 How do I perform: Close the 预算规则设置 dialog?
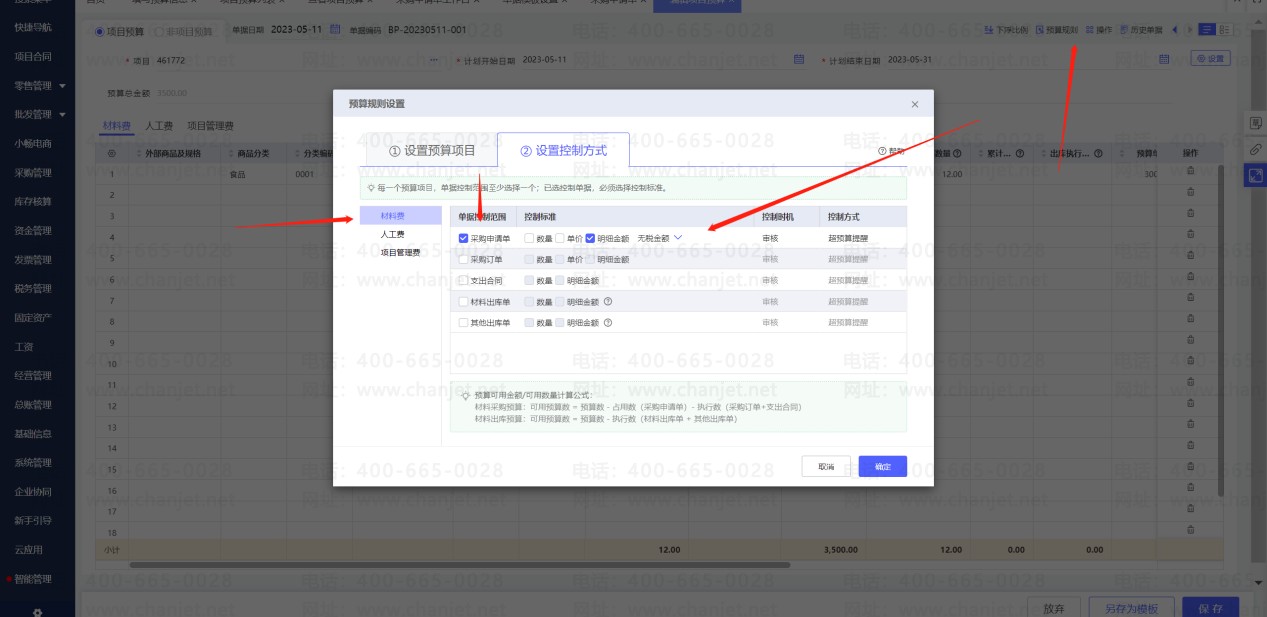click(914, 104)
